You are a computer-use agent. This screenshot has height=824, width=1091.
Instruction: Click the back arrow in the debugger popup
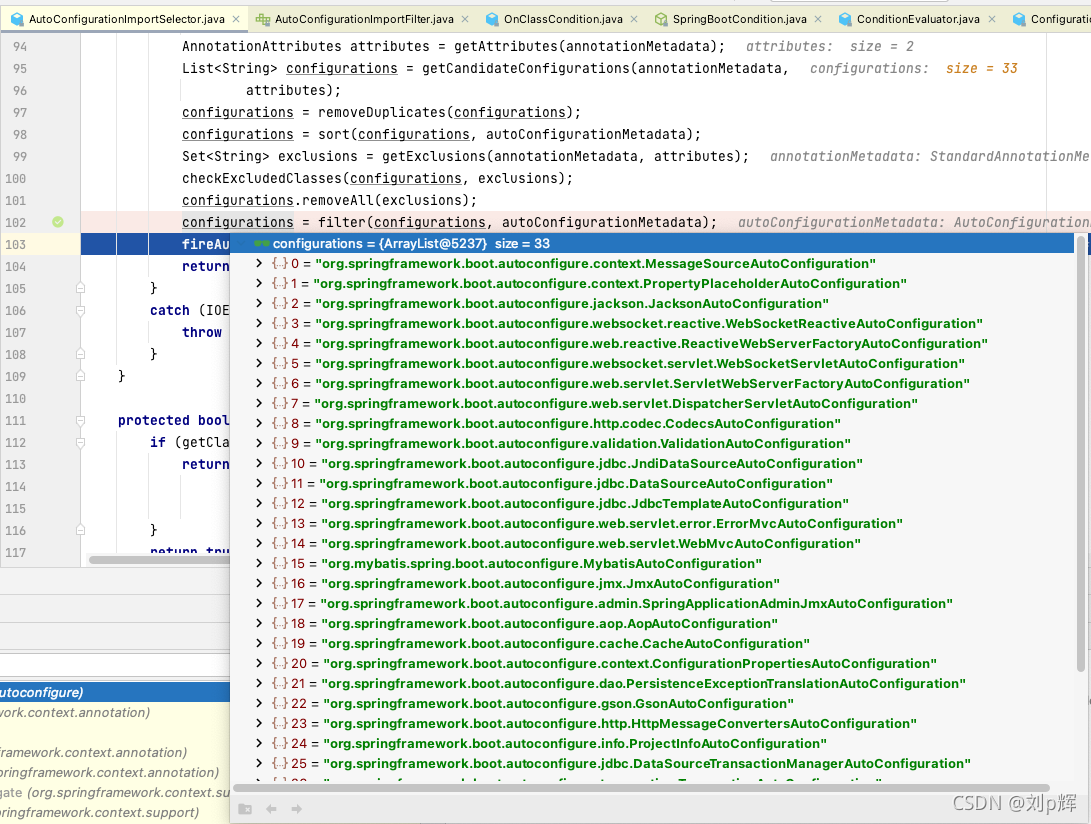point(271,809)
